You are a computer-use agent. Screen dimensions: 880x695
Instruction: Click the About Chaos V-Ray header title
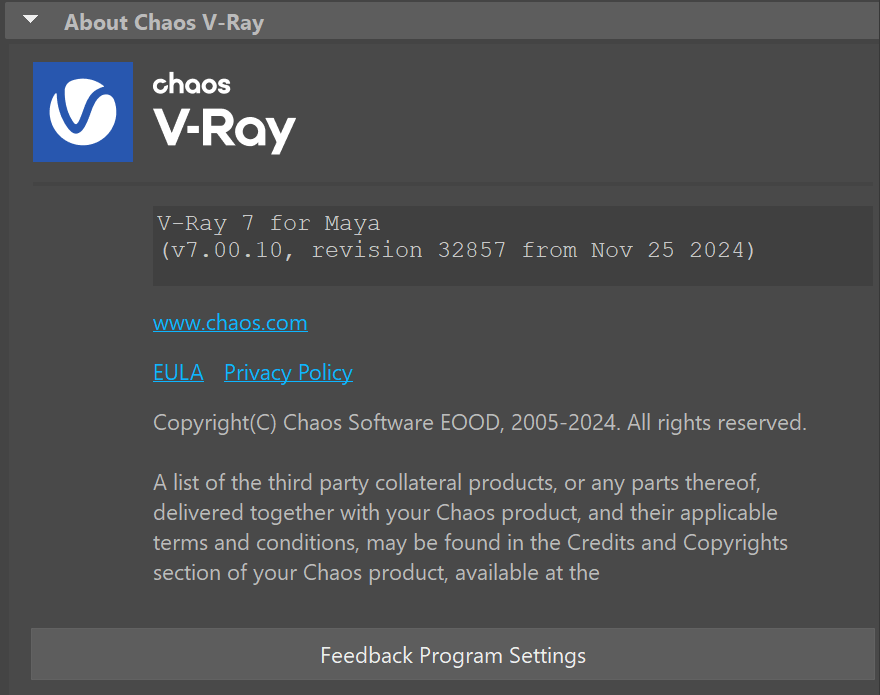(x=164, y=22)
